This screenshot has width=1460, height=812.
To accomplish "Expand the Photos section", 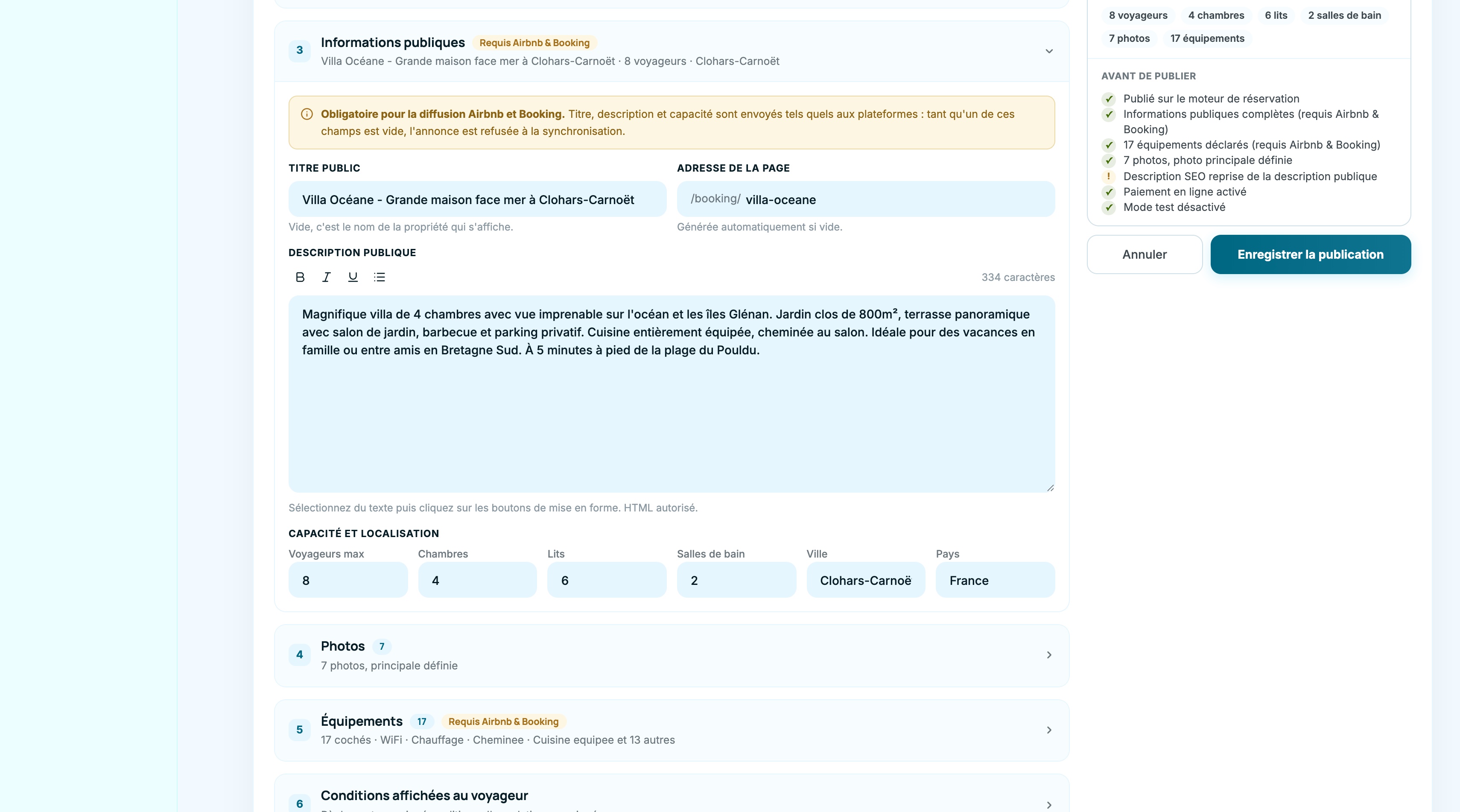I will coord(1049,655).
